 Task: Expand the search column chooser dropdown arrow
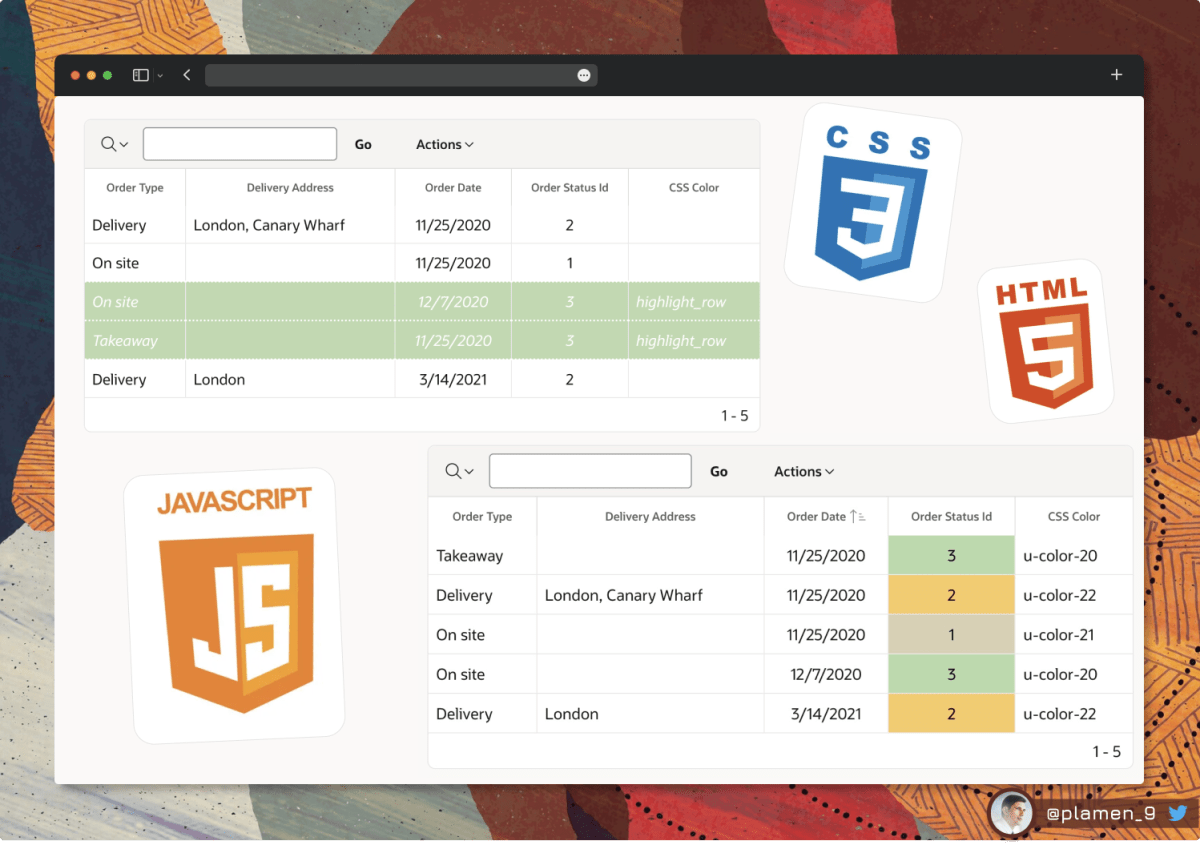point(123,143)
